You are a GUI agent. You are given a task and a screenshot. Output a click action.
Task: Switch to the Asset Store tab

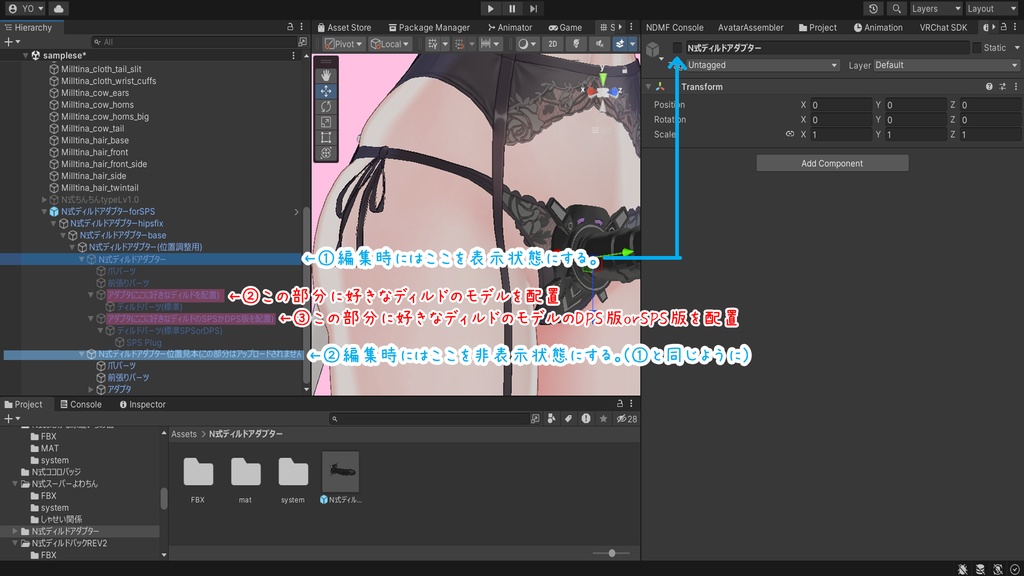344,27
